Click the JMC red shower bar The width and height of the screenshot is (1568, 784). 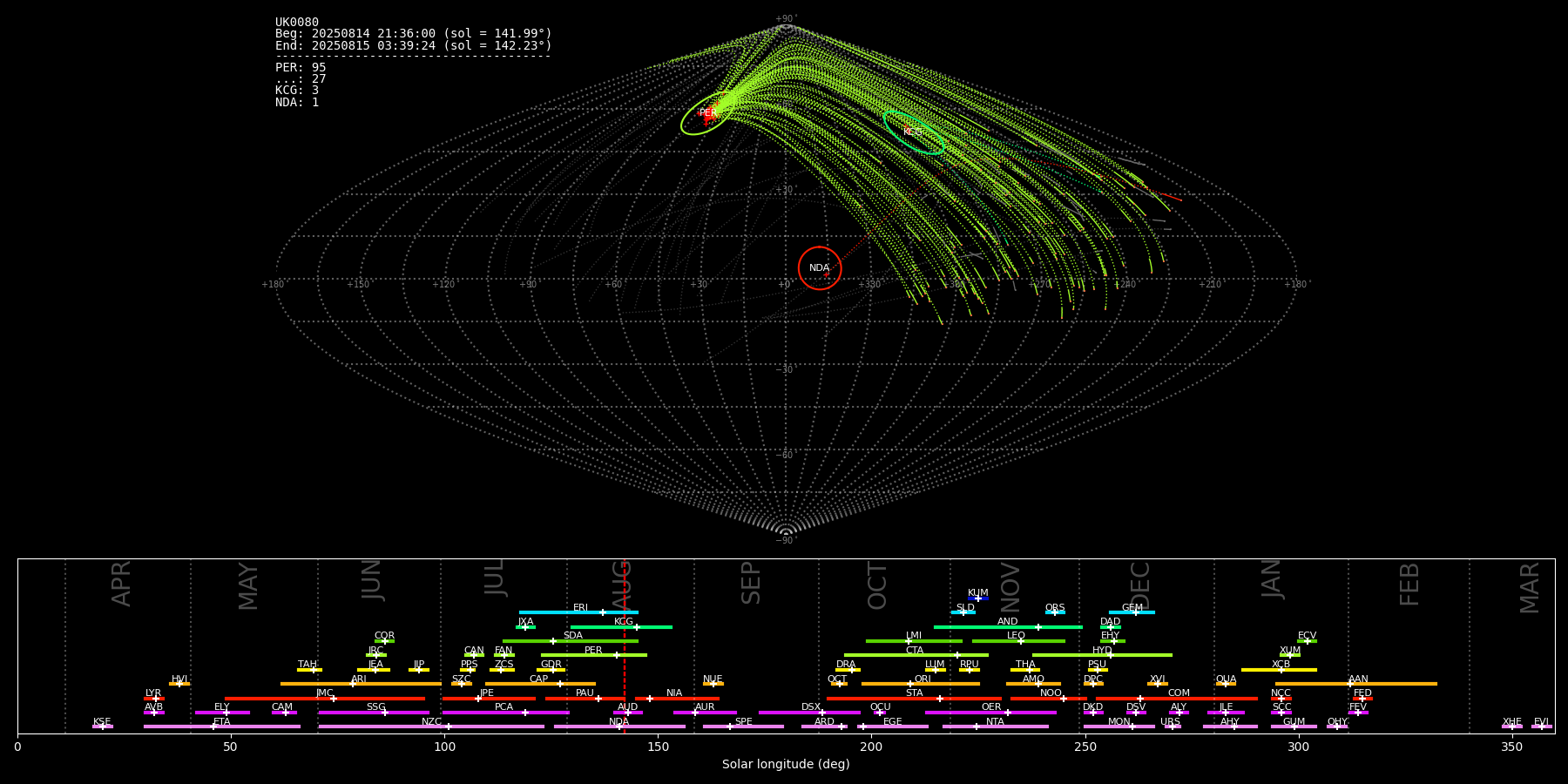(325, 699)
